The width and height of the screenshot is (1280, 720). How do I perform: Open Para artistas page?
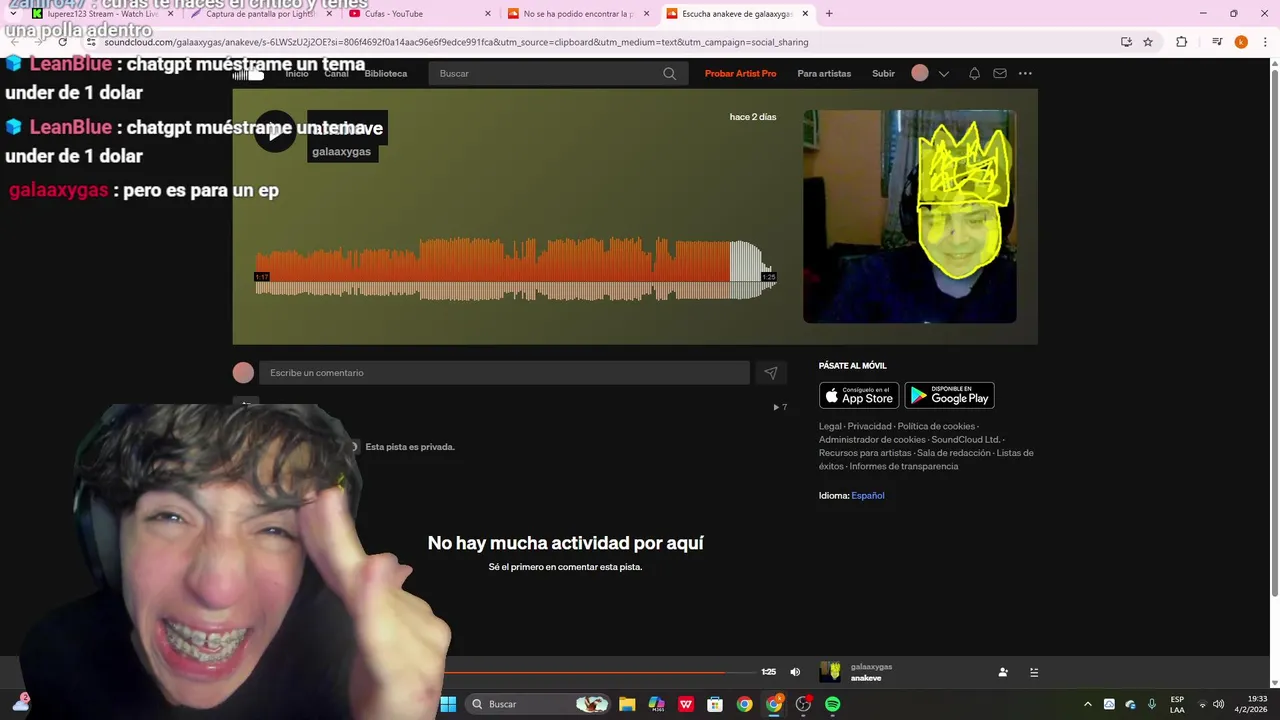(x=824, y=73)
